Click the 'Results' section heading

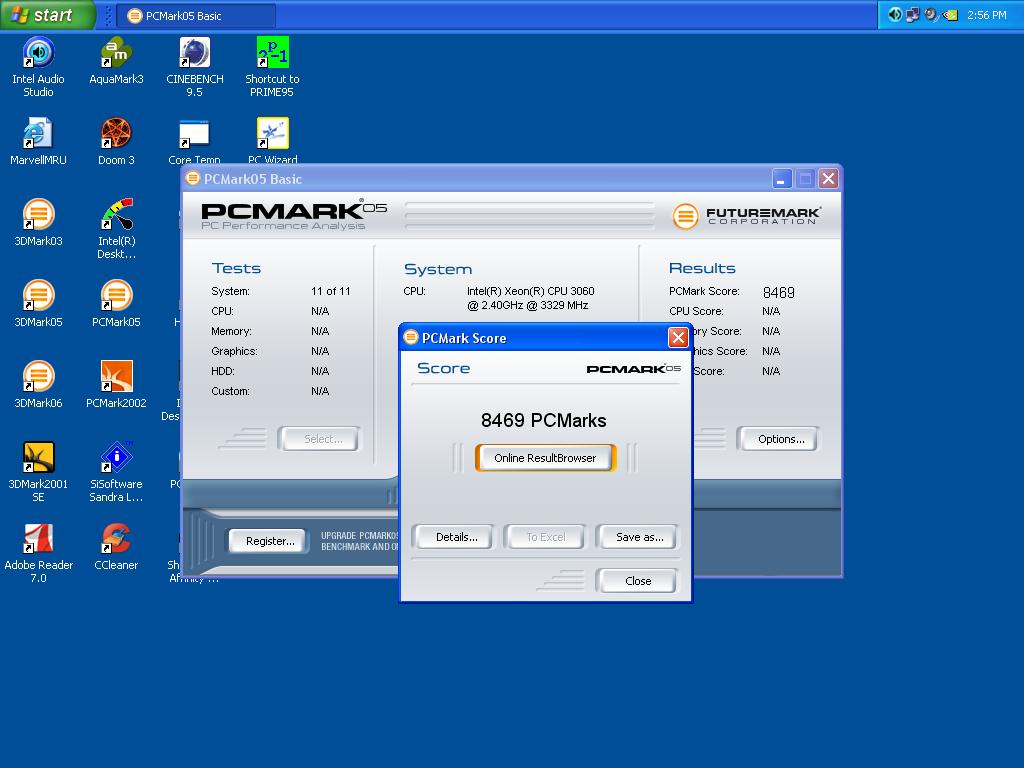702,268
